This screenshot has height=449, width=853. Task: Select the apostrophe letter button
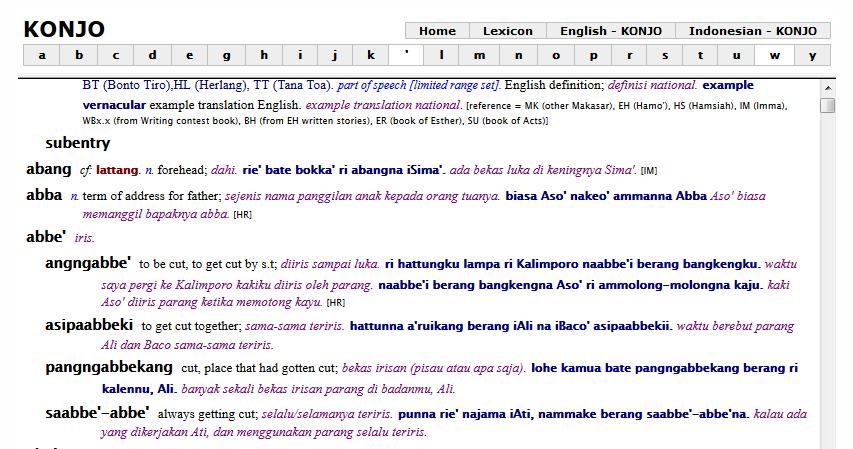(406, 56)
